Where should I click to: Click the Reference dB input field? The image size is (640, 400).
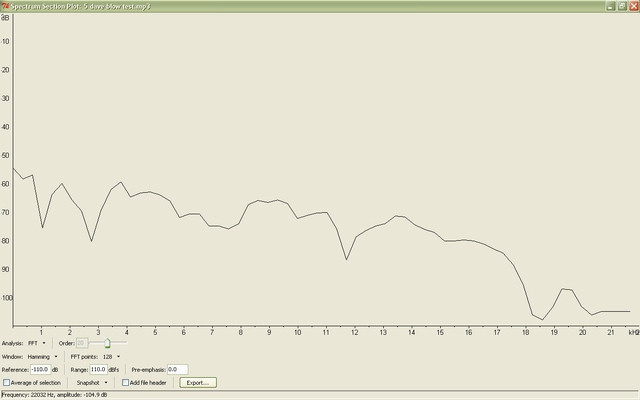(x=39, y=369)
